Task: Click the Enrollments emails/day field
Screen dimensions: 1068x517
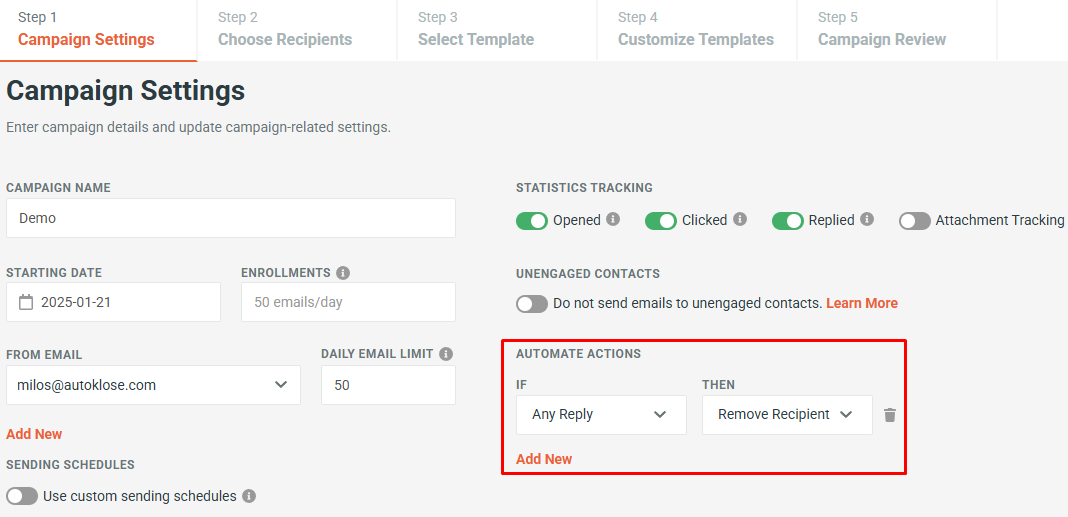Action: pos(348,302)
